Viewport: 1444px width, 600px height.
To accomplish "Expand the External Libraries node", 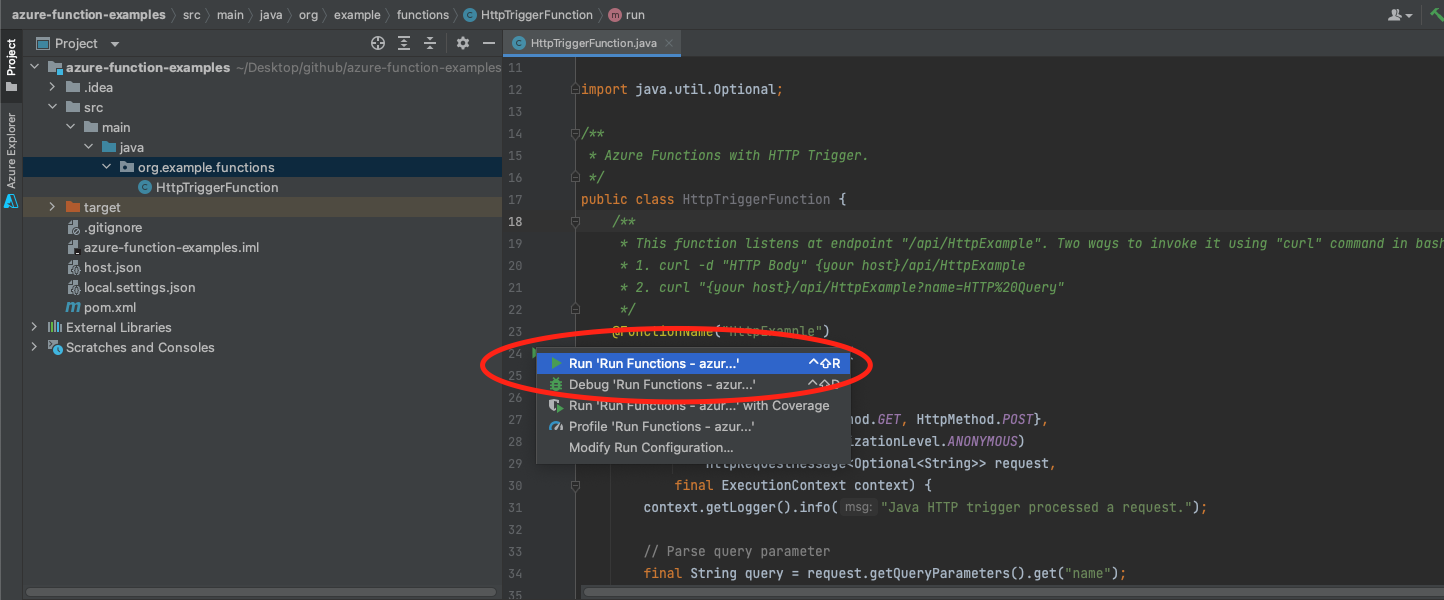I will pos(33,327).
